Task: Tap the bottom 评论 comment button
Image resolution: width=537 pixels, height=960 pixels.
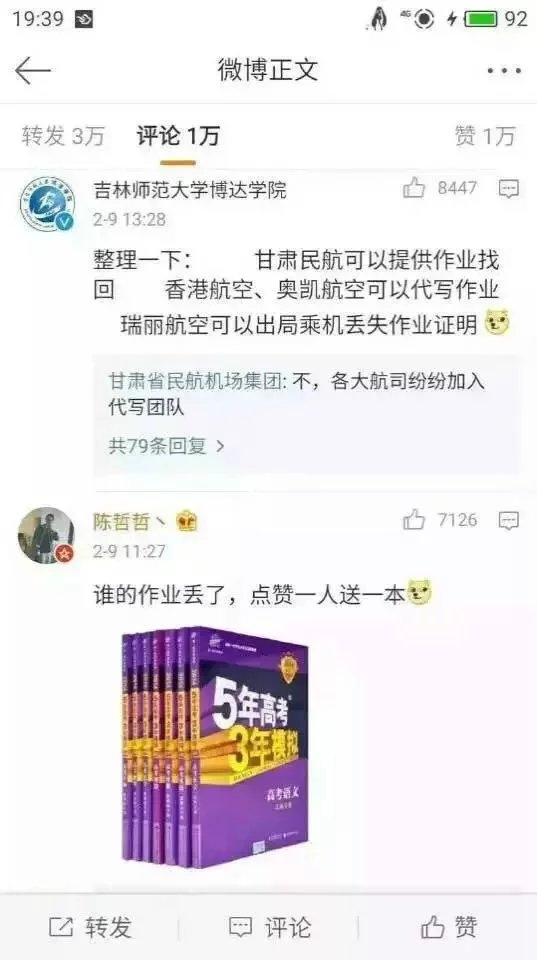Action: pos(269,927)
